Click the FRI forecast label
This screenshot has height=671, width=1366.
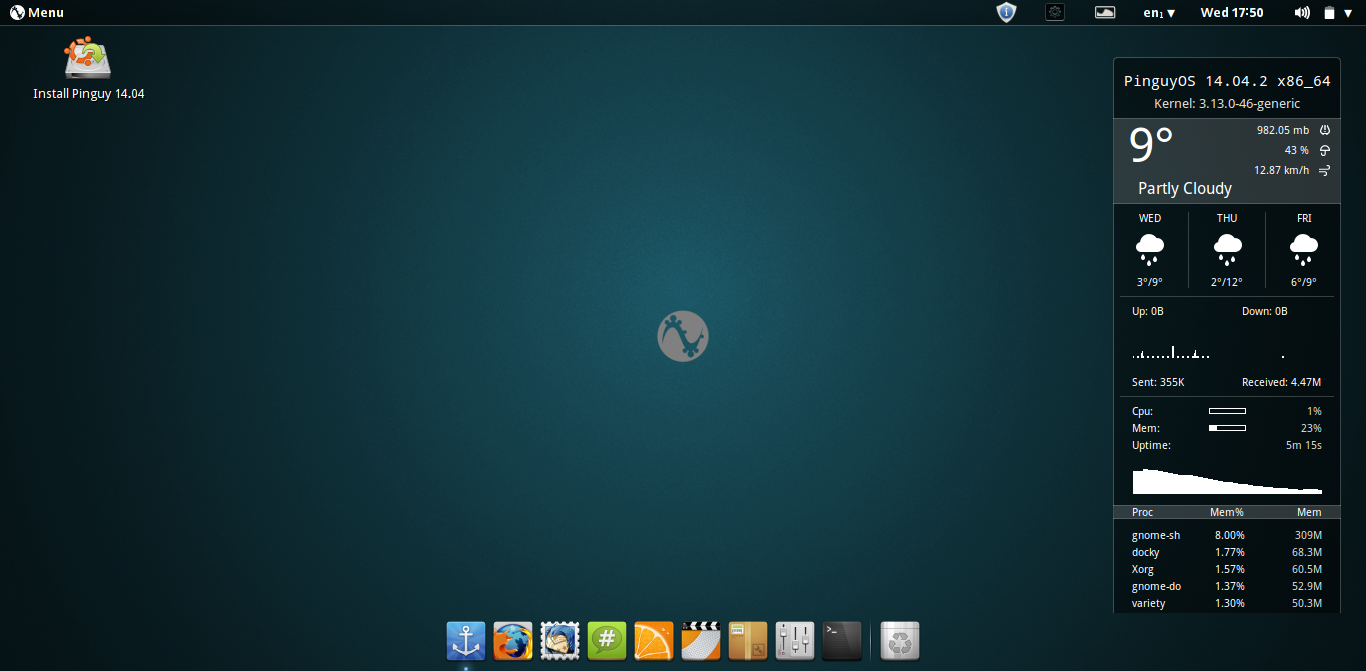1304,218
